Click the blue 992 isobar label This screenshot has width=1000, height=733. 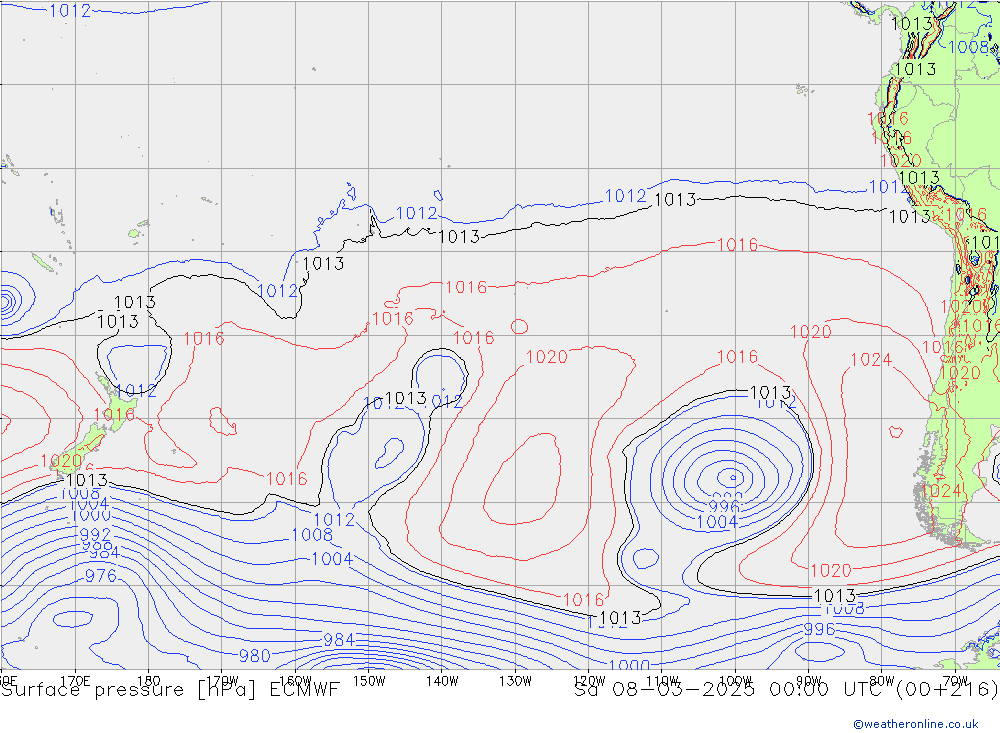95,534
